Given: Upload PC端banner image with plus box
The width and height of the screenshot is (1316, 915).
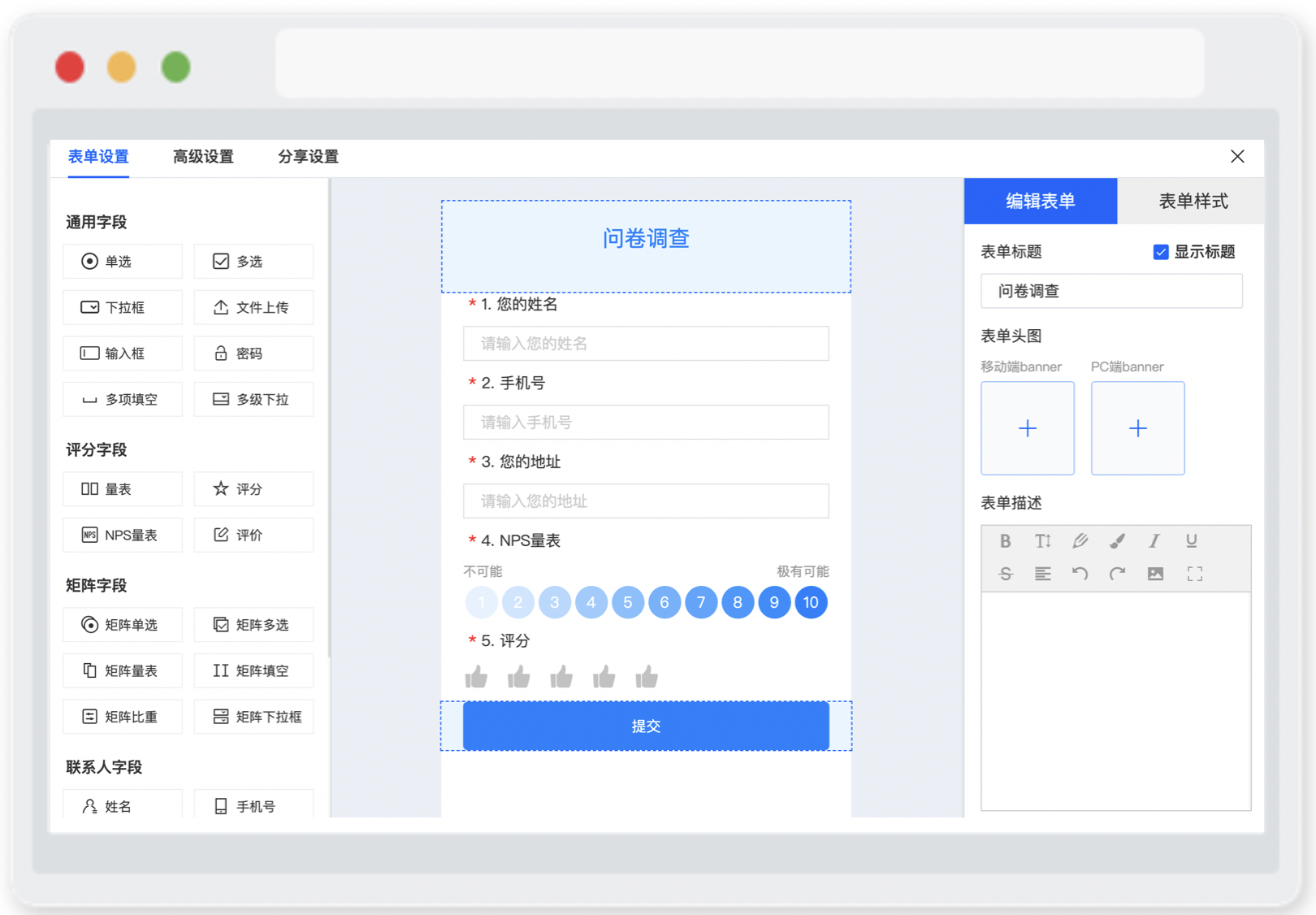Looking at the screenshot, I should [1138, 428].
